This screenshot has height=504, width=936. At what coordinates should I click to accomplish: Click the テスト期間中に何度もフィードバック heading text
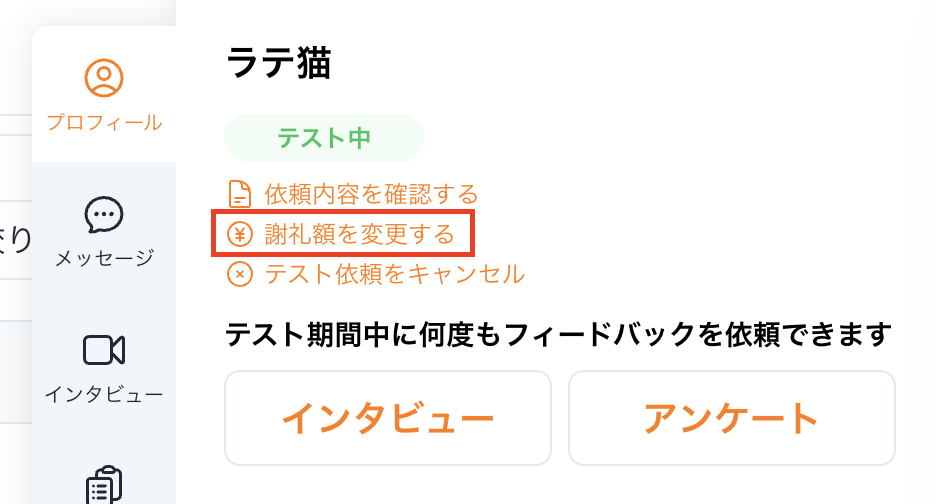coord(559,332)
